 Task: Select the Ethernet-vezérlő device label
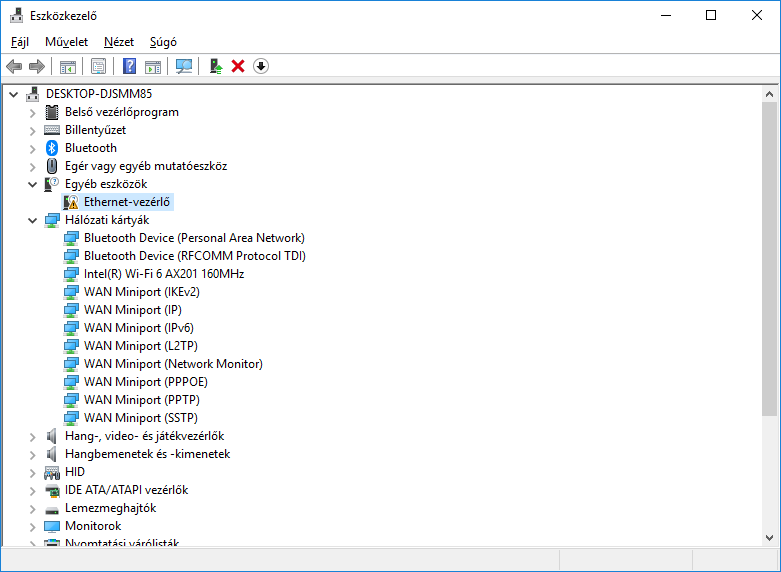coord(127,202)
